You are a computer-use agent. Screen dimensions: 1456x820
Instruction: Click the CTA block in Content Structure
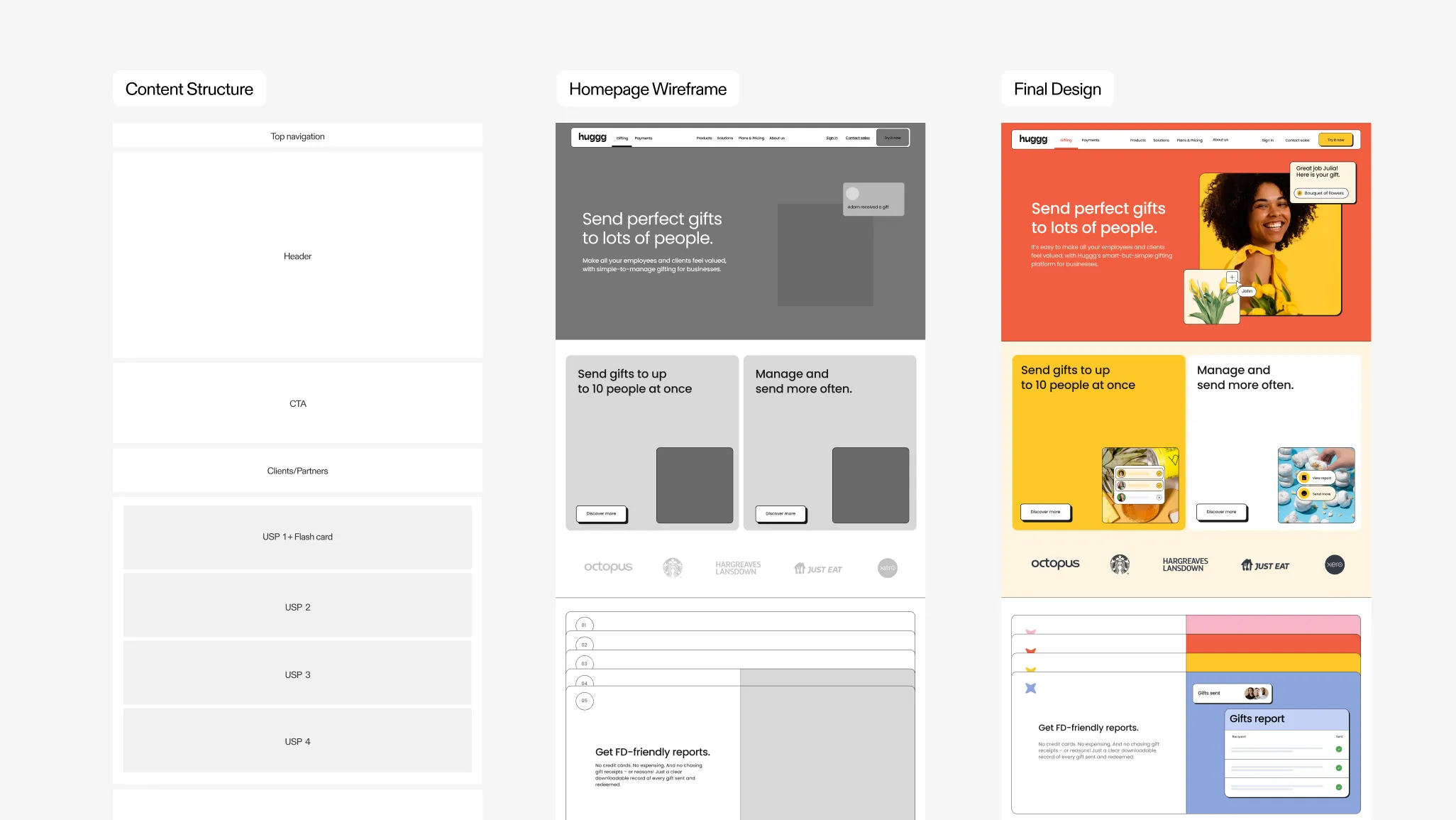(x=297, y=403)
